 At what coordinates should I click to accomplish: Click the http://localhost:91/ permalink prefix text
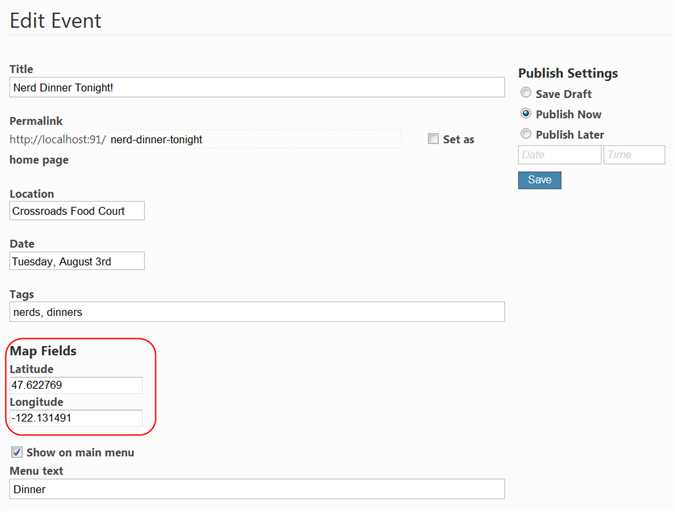click(x=58, y=140)
